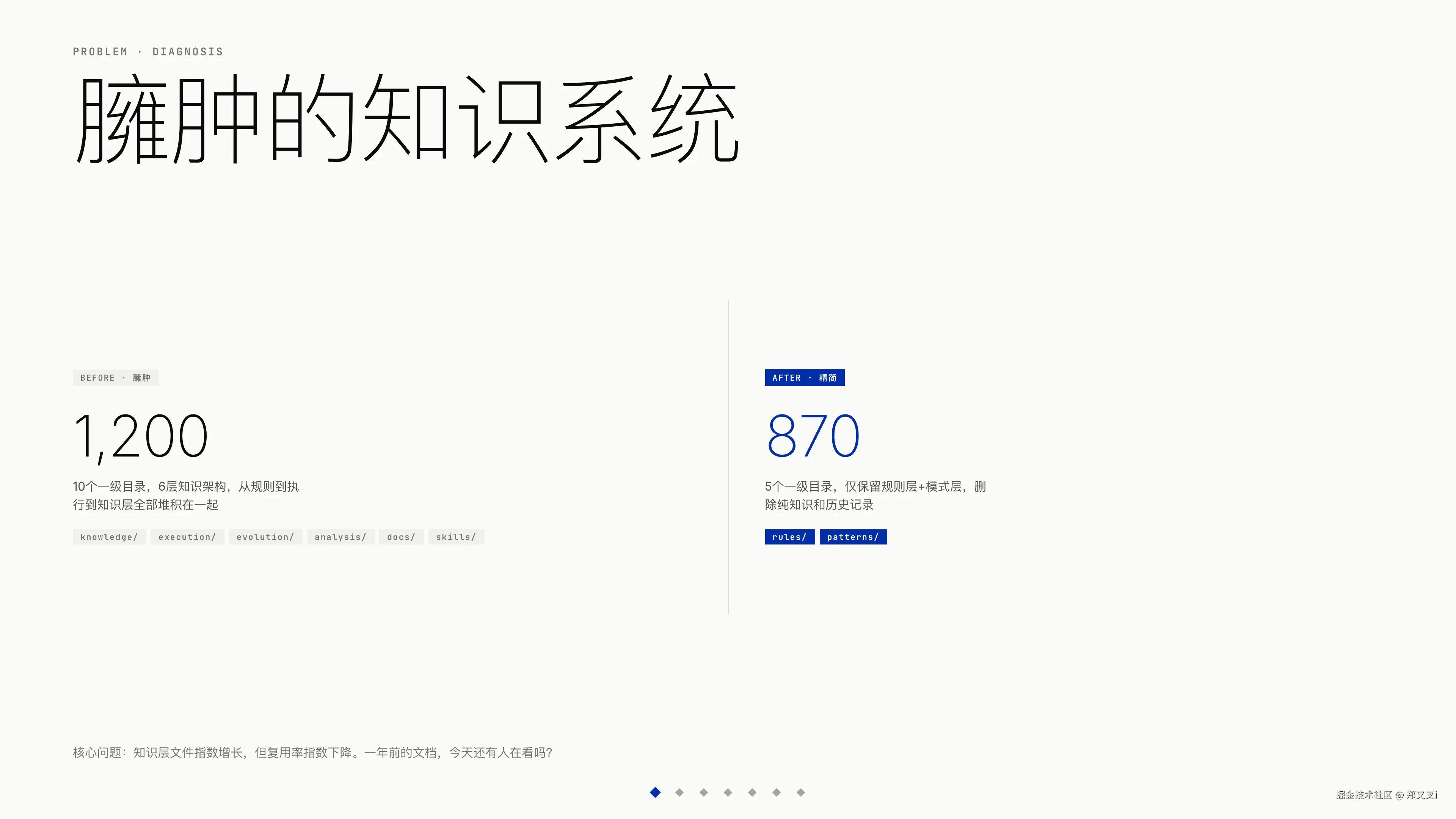Screen dimensions: 1456x819
Task: Click the 掘金技术社区 watermark credit
Action: (x=1387, y=795)
